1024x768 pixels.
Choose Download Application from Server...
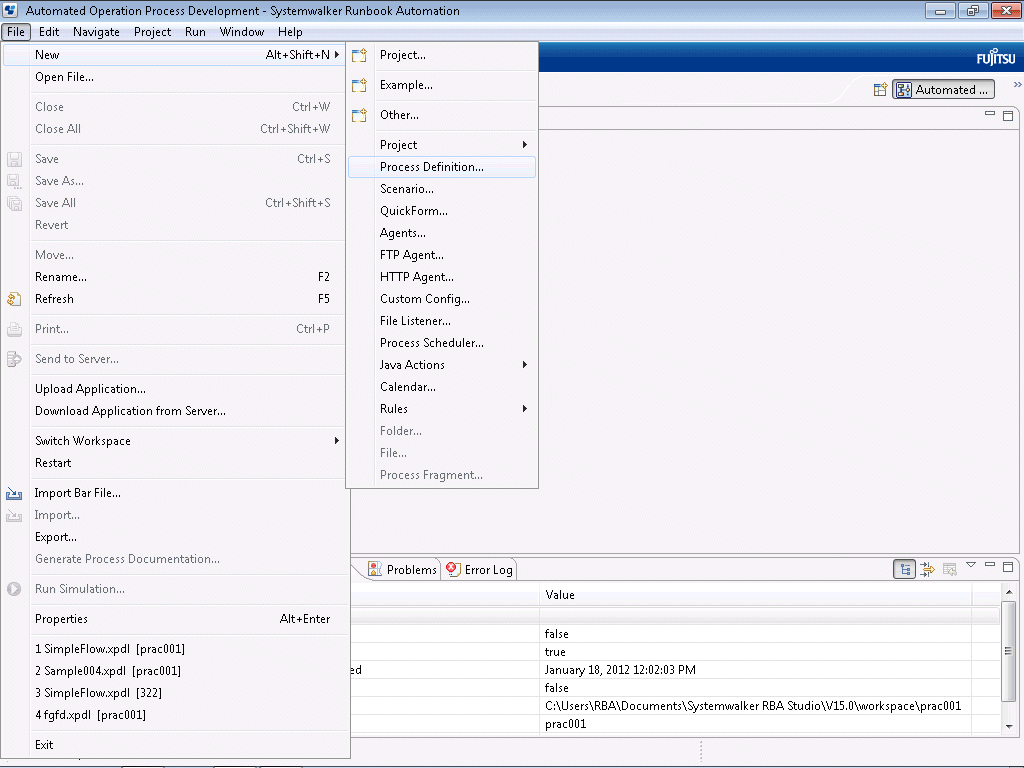pos(174,411)
